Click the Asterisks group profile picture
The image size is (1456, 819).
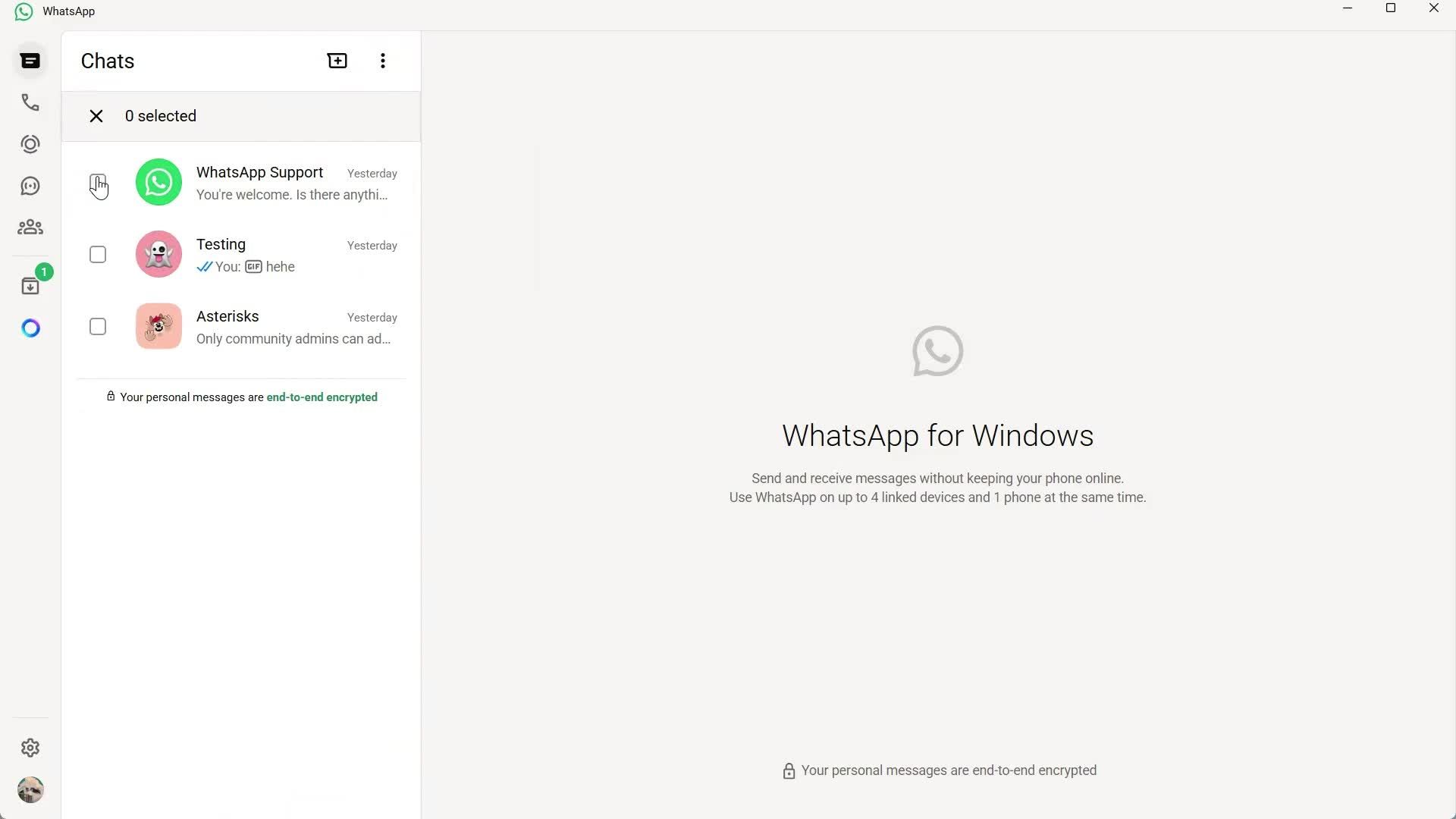pyautogui.click(x=158, y=326)
